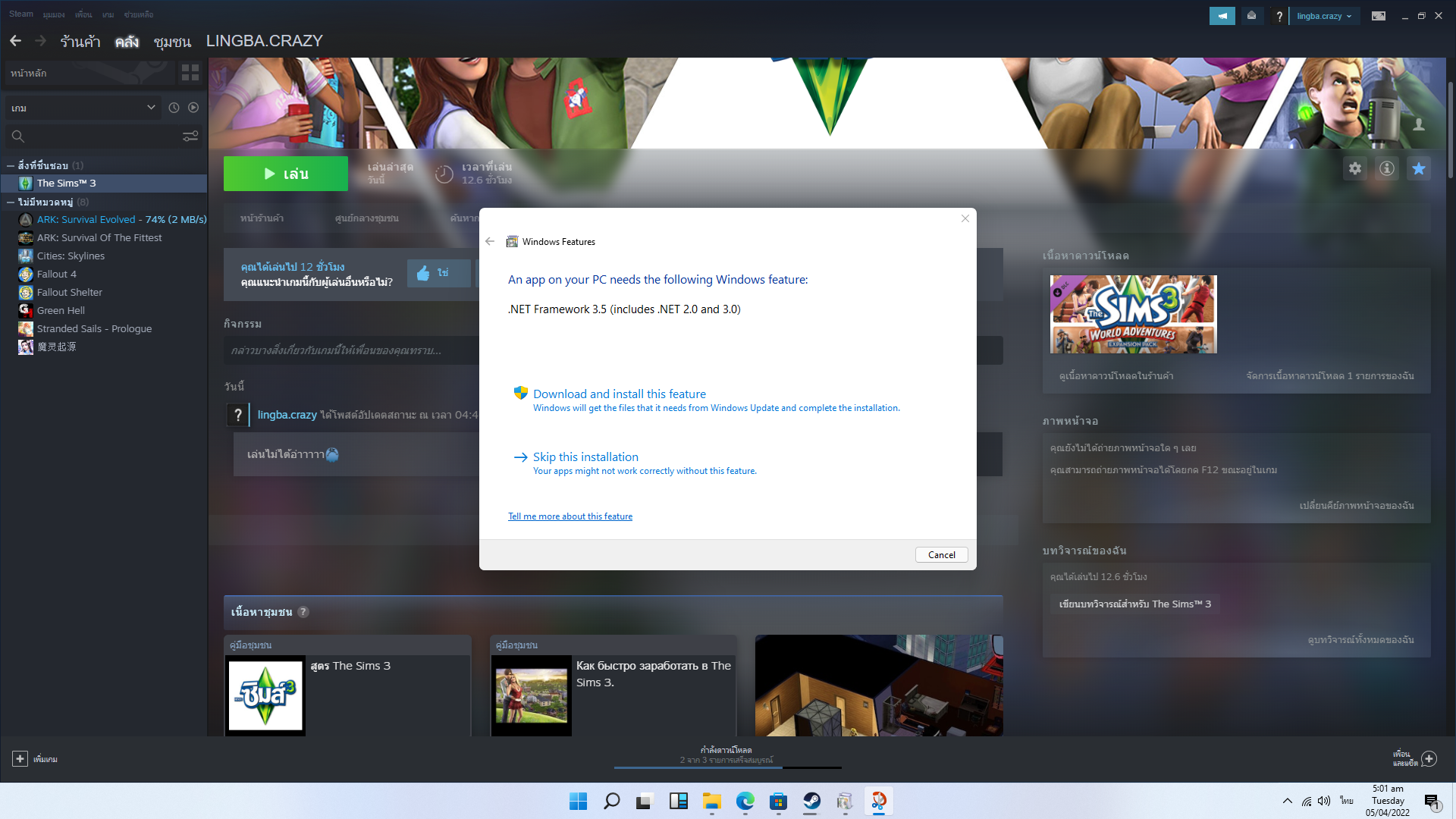Select Green Hell in library
The image size is (1456, 819).
coord(104,310)
